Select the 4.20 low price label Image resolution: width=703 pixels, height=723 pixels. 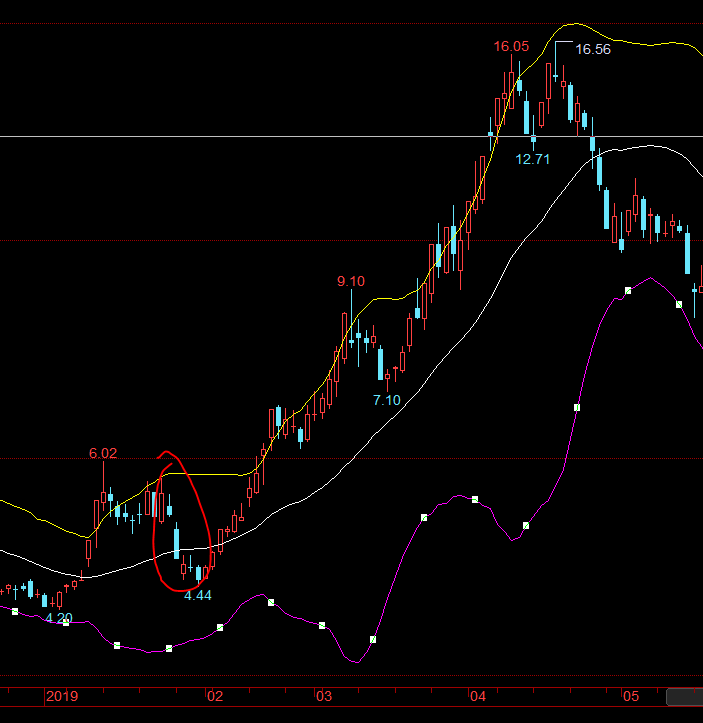[59, 618]
